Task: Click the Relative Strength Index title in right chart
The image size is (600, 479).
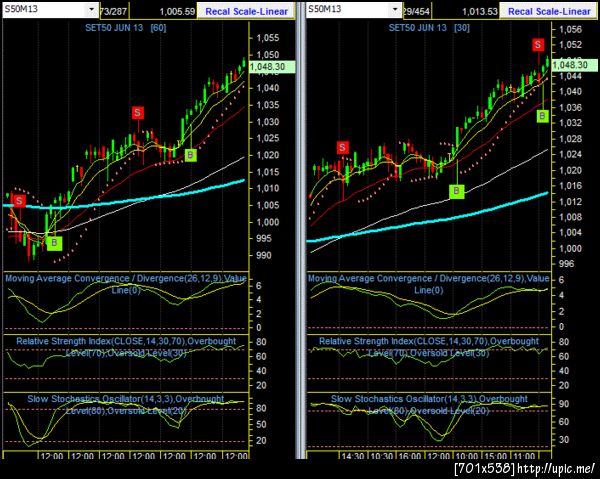Action: coord(429,347)
